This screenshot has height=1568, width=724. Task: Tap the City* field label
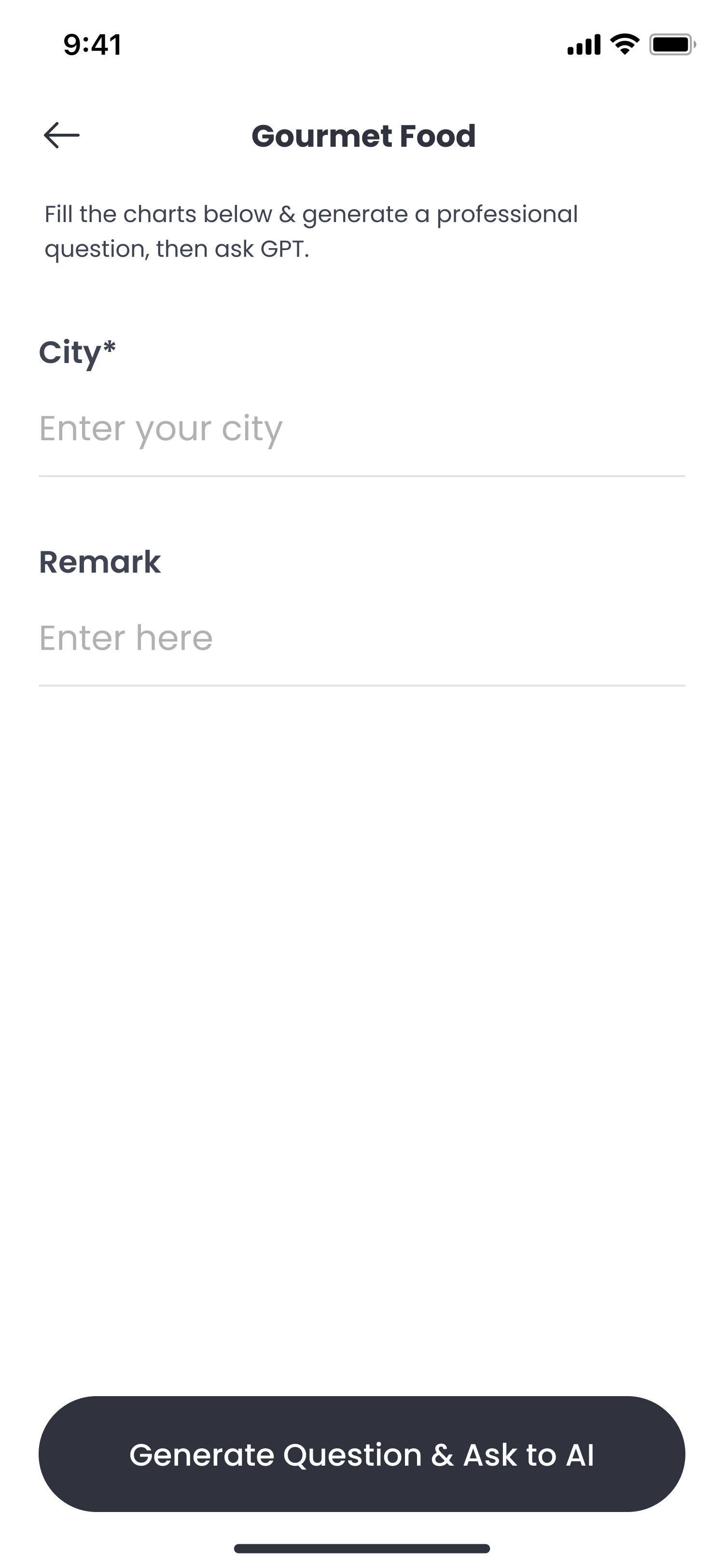pos(70,353)
